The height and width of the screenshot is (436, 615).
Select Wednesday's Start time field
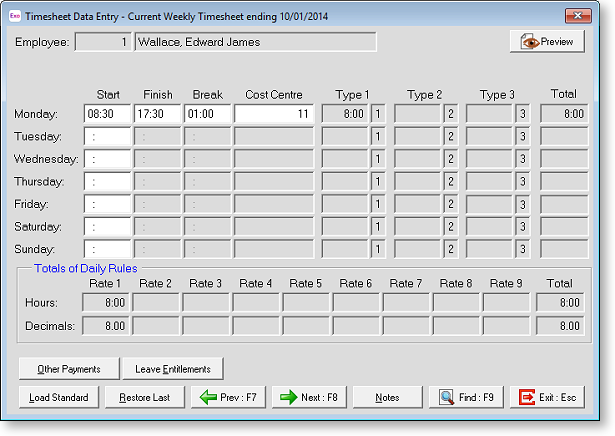tap(107, 159)
